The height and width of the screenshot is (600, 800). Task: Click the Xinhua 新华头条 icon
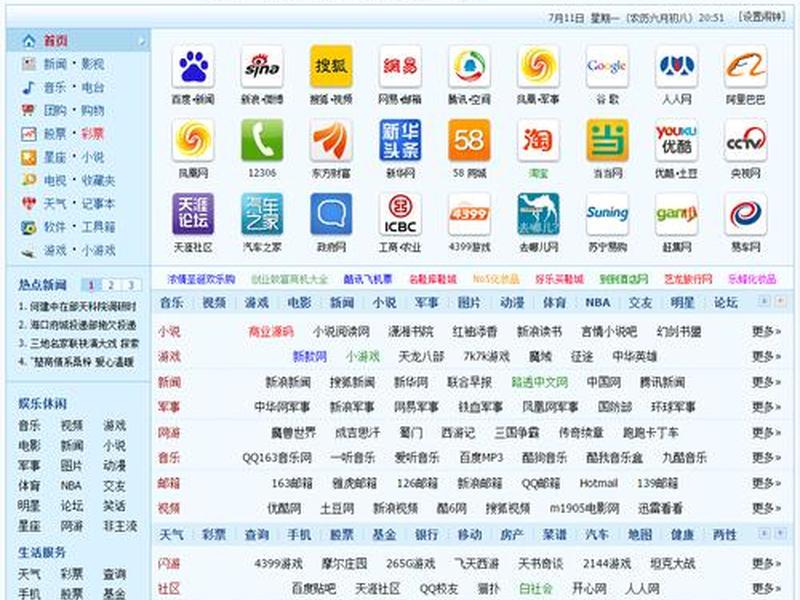(x=400, y=140)
